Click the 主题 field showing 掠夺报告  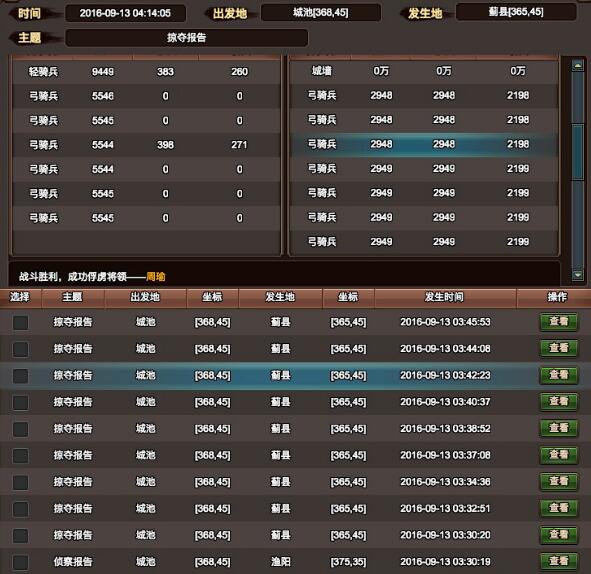[x=187, y=38]
